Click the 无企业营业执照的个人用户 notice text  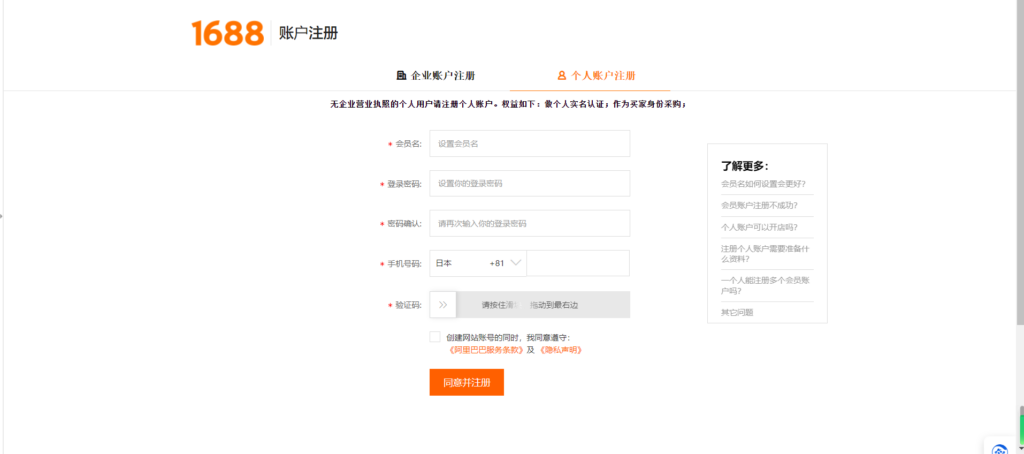[x=508, y=104]
